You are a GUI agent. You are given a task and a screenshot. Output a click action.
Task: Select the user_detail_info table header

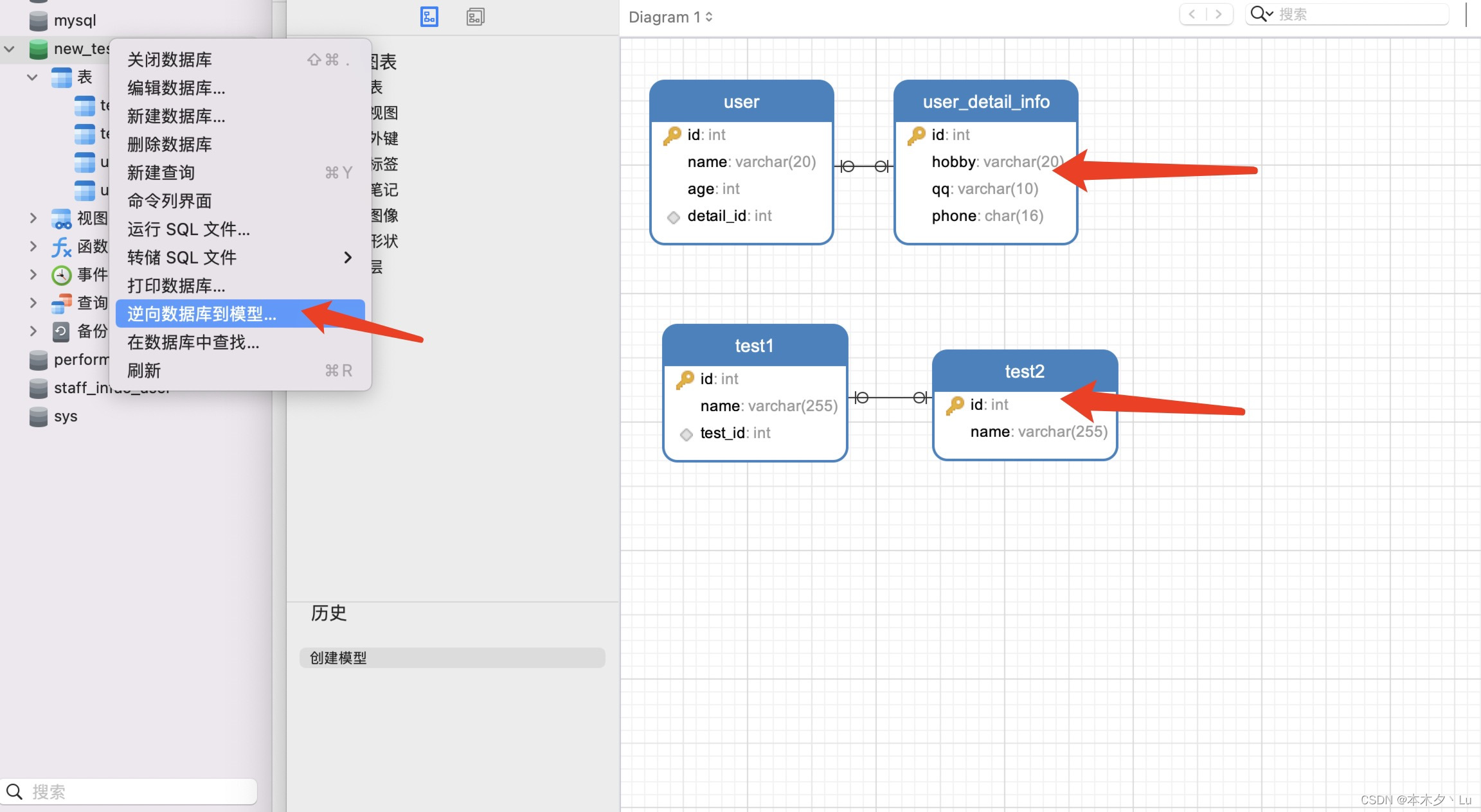click(985, 101)
